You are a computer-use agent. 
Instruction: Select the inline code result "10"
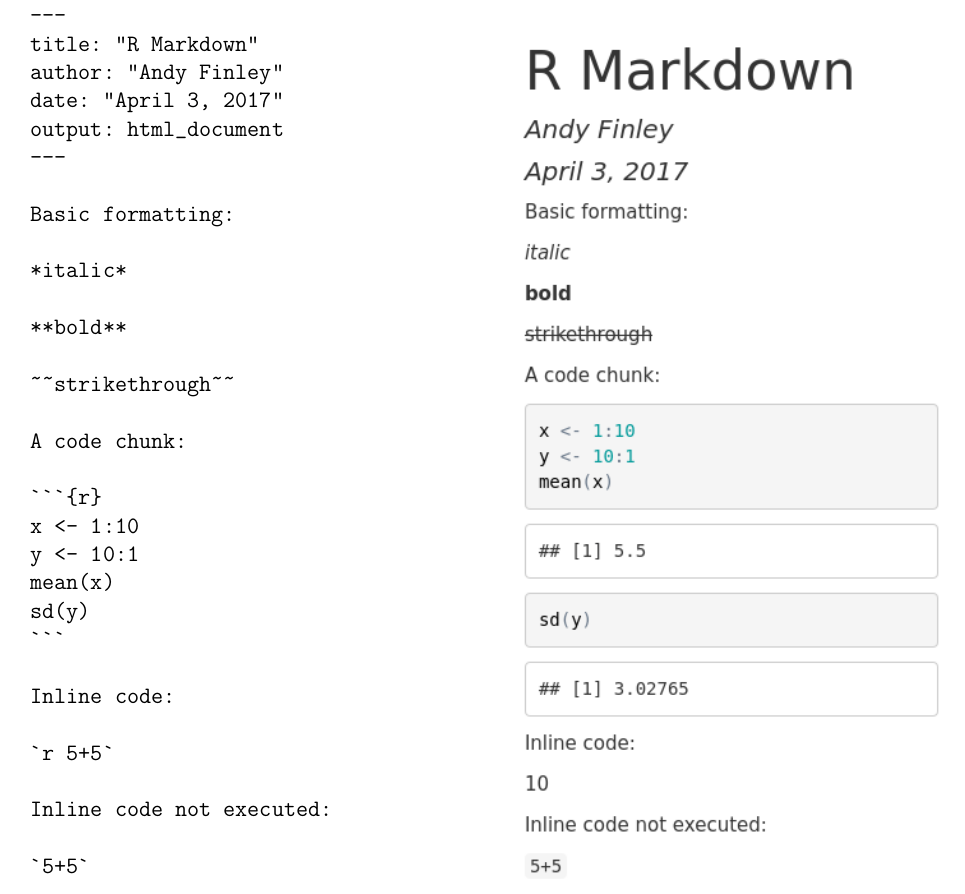click(x=534, y=783)
